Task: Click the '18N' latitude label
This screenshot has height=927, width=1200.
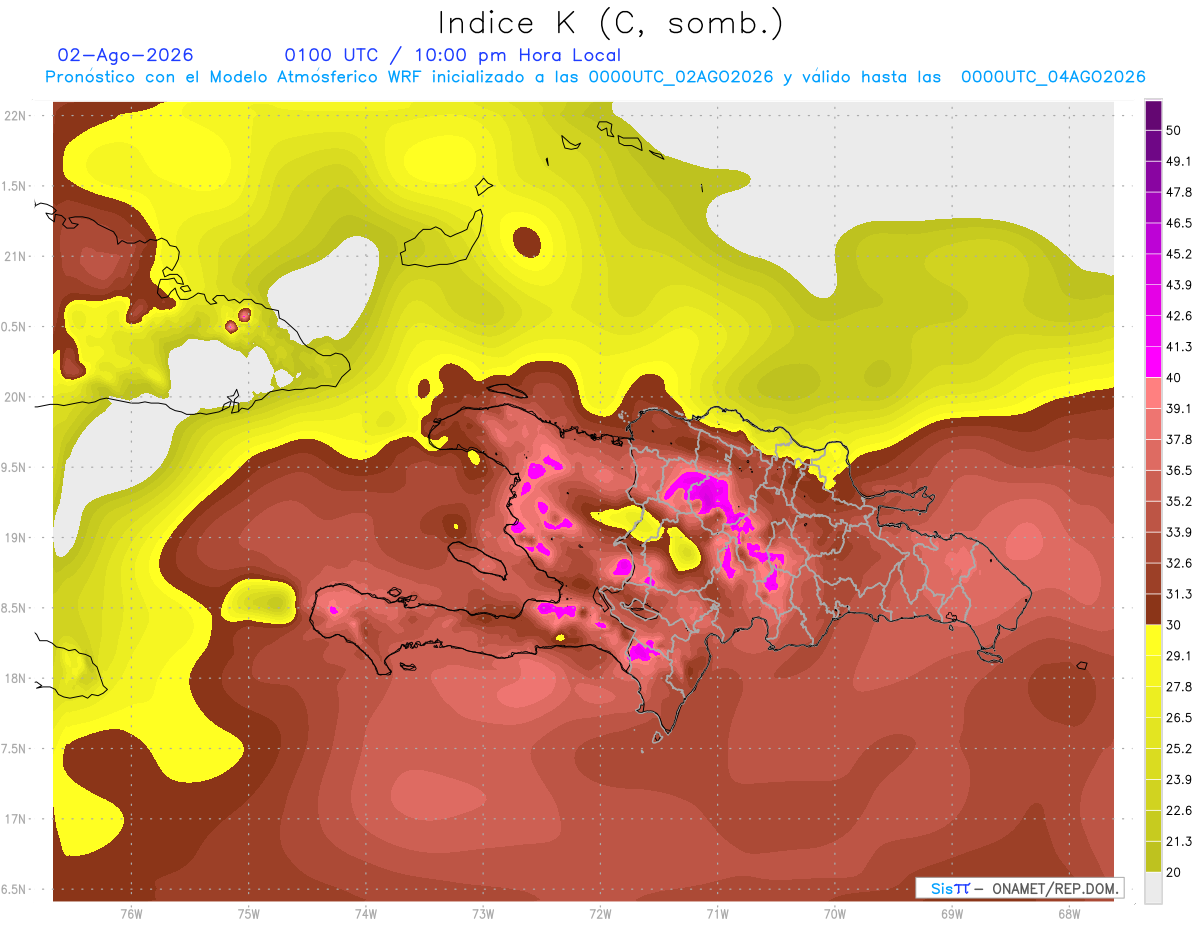Action: click(x=15, y=679)
